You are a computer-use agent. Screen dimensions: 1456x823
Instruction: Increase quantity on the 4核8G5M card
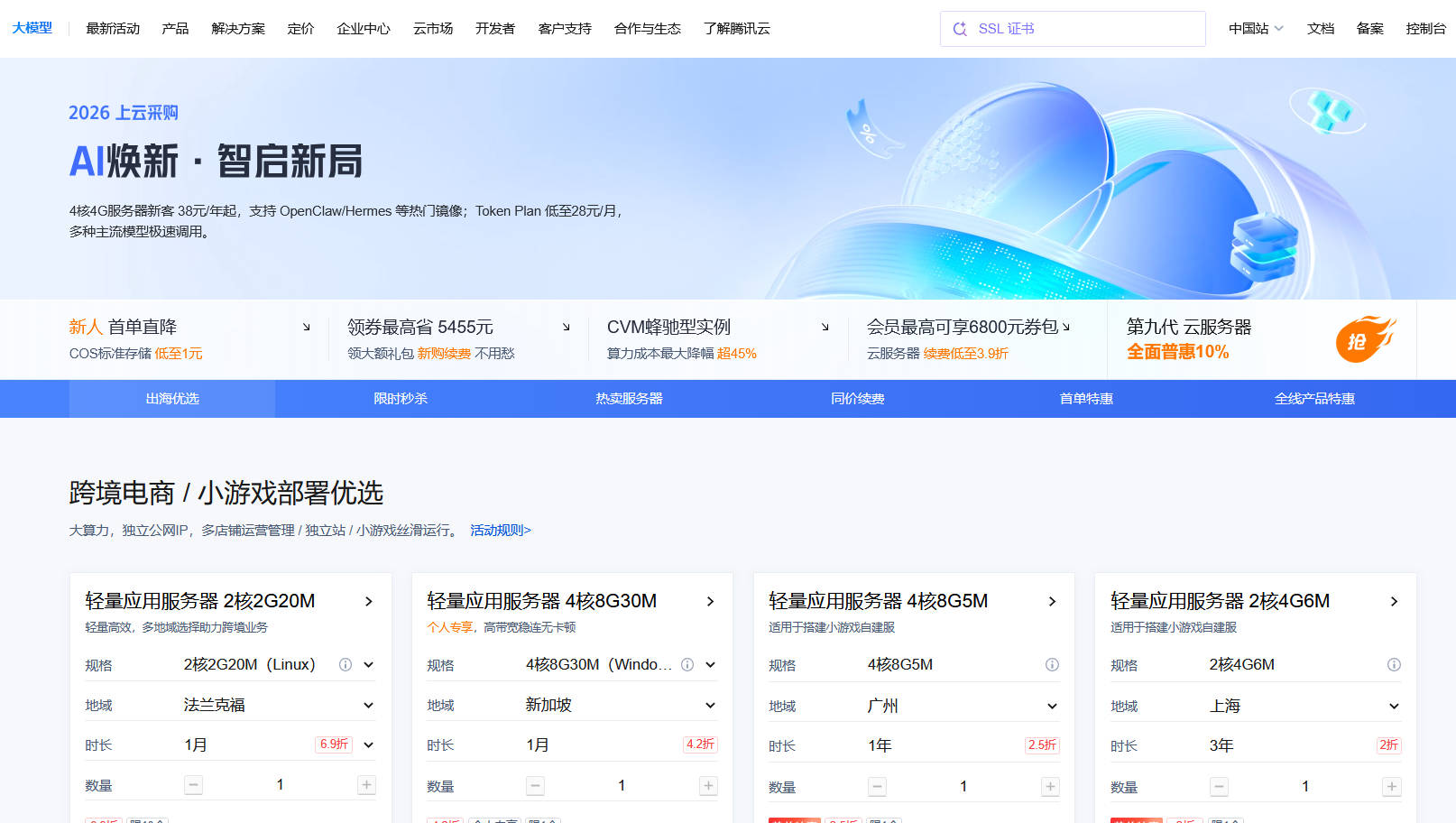(1050, 787)
